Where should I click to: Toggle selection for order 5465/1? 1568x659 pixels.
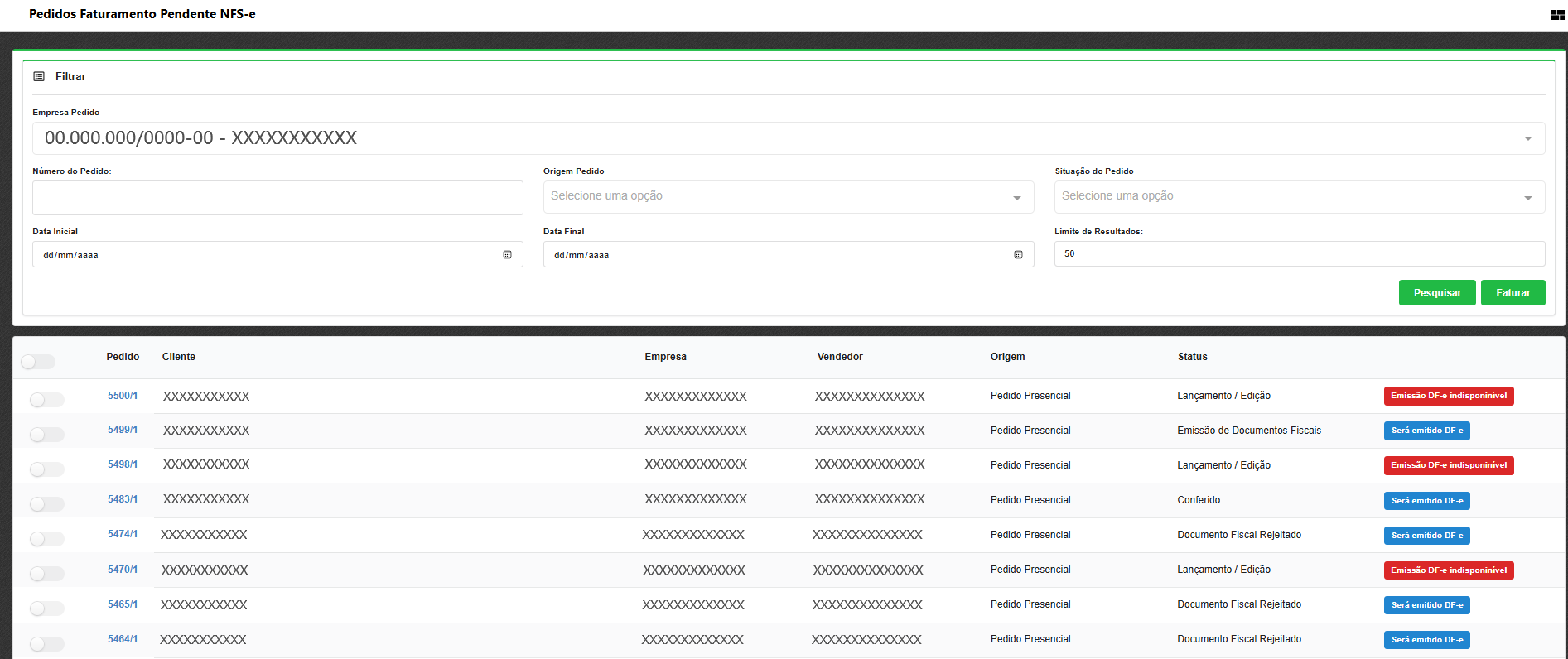(x=46, y=608)
